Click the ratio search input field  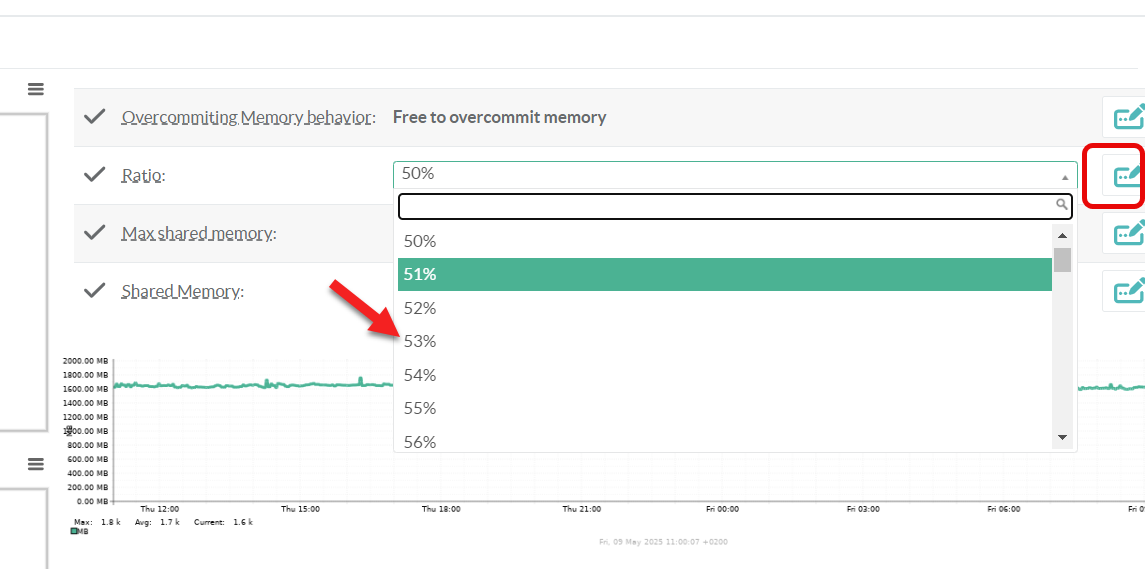(726, 206)
